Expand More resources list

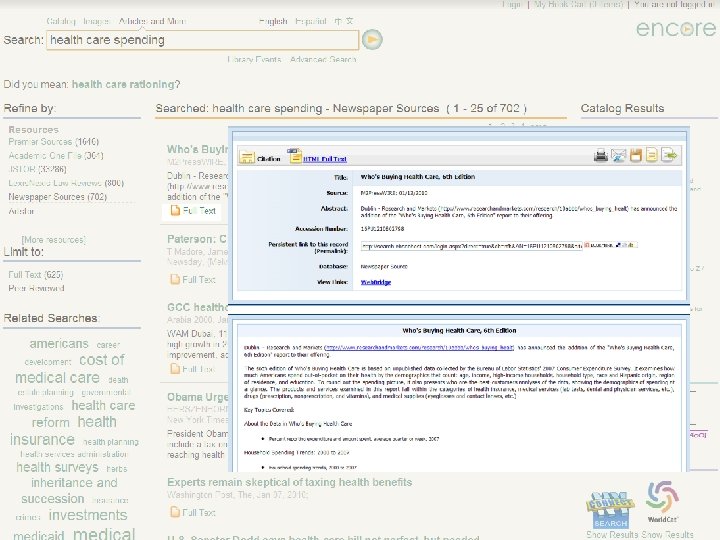tap(54, 240)
